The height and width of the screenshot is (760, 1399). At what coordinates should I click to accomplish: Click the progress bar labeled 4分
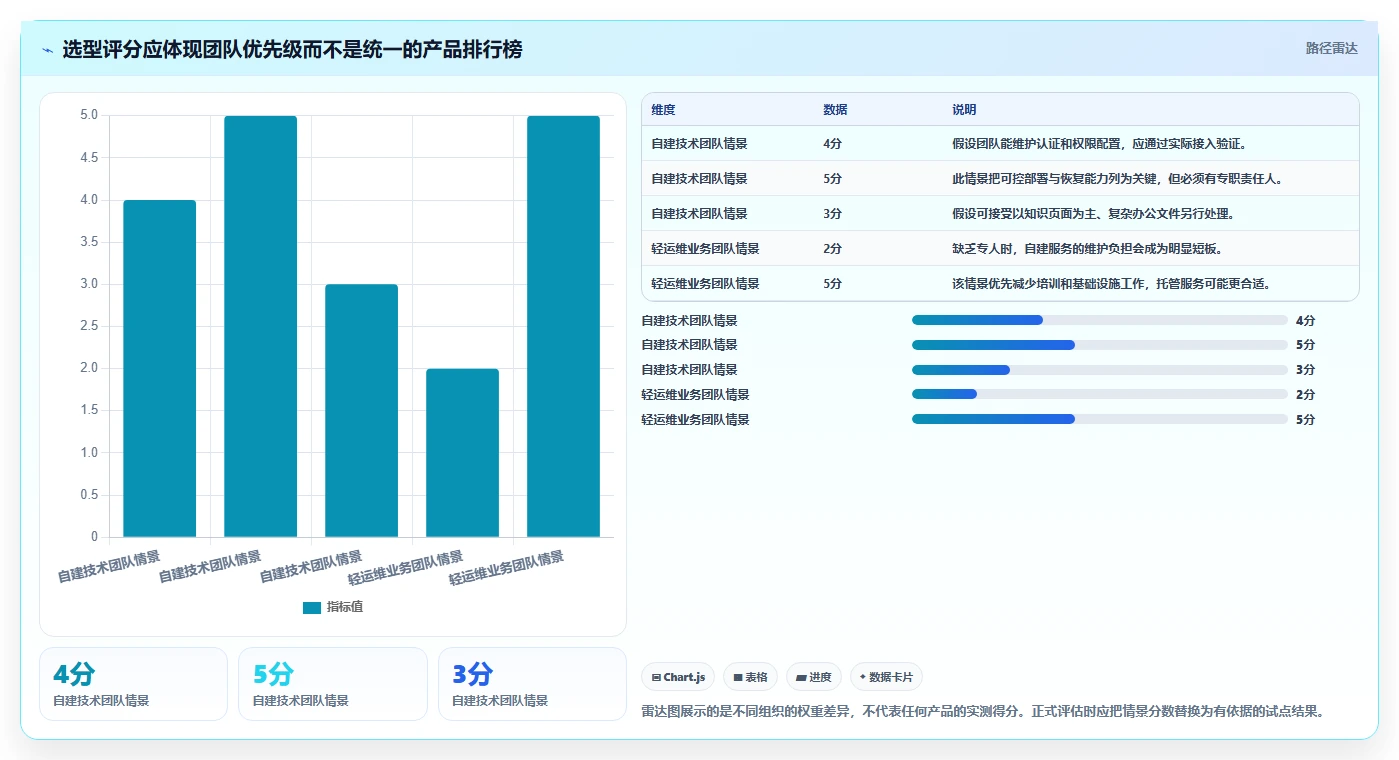[x=1099, y=320]
